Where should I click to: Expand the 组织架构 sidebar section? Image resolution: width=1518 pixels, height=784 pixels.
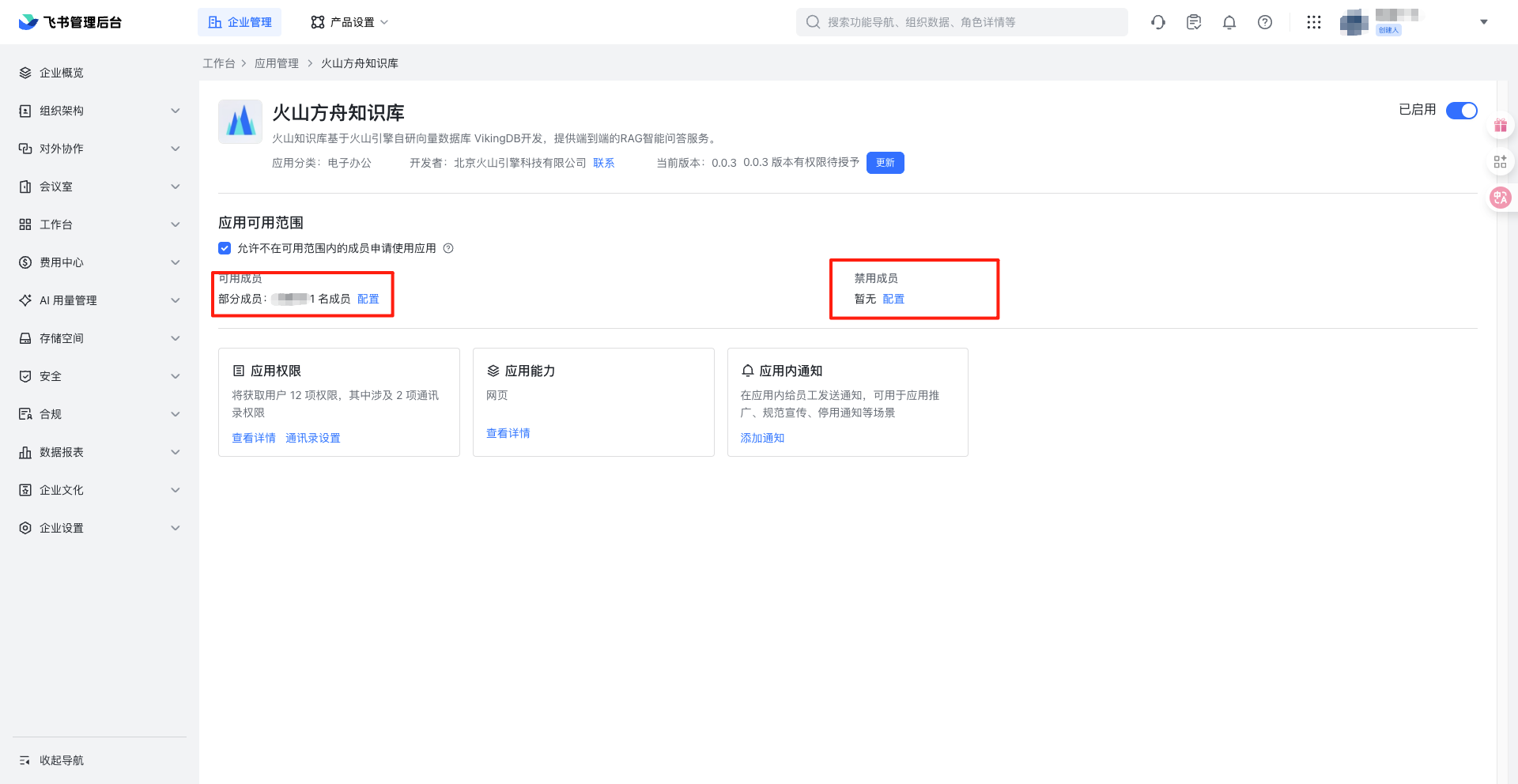[x=100, y=111]
